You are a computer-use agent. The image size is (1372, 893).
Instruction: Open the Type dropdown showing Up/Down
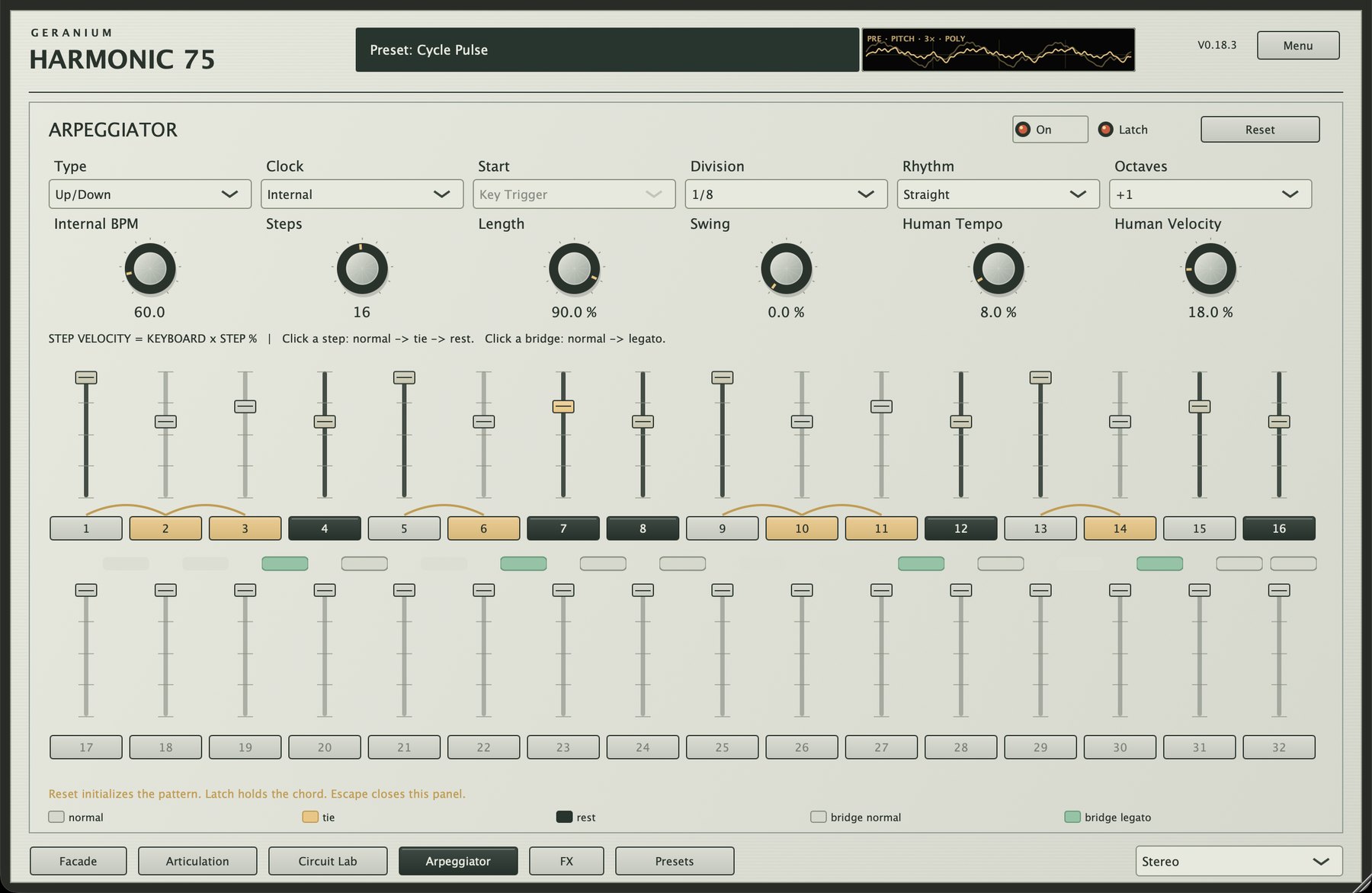click(x=149, y=194)
